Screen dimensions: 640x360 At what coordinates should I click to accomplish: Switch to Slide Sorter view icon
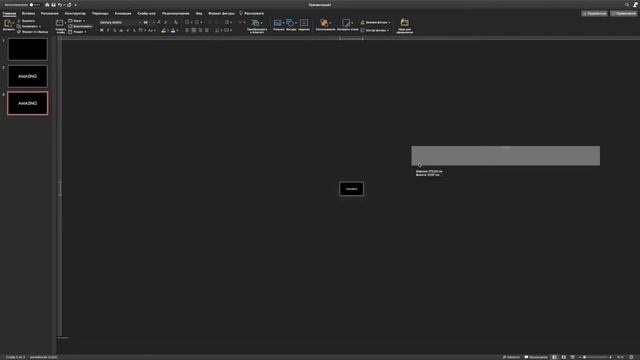pos(563,357)
